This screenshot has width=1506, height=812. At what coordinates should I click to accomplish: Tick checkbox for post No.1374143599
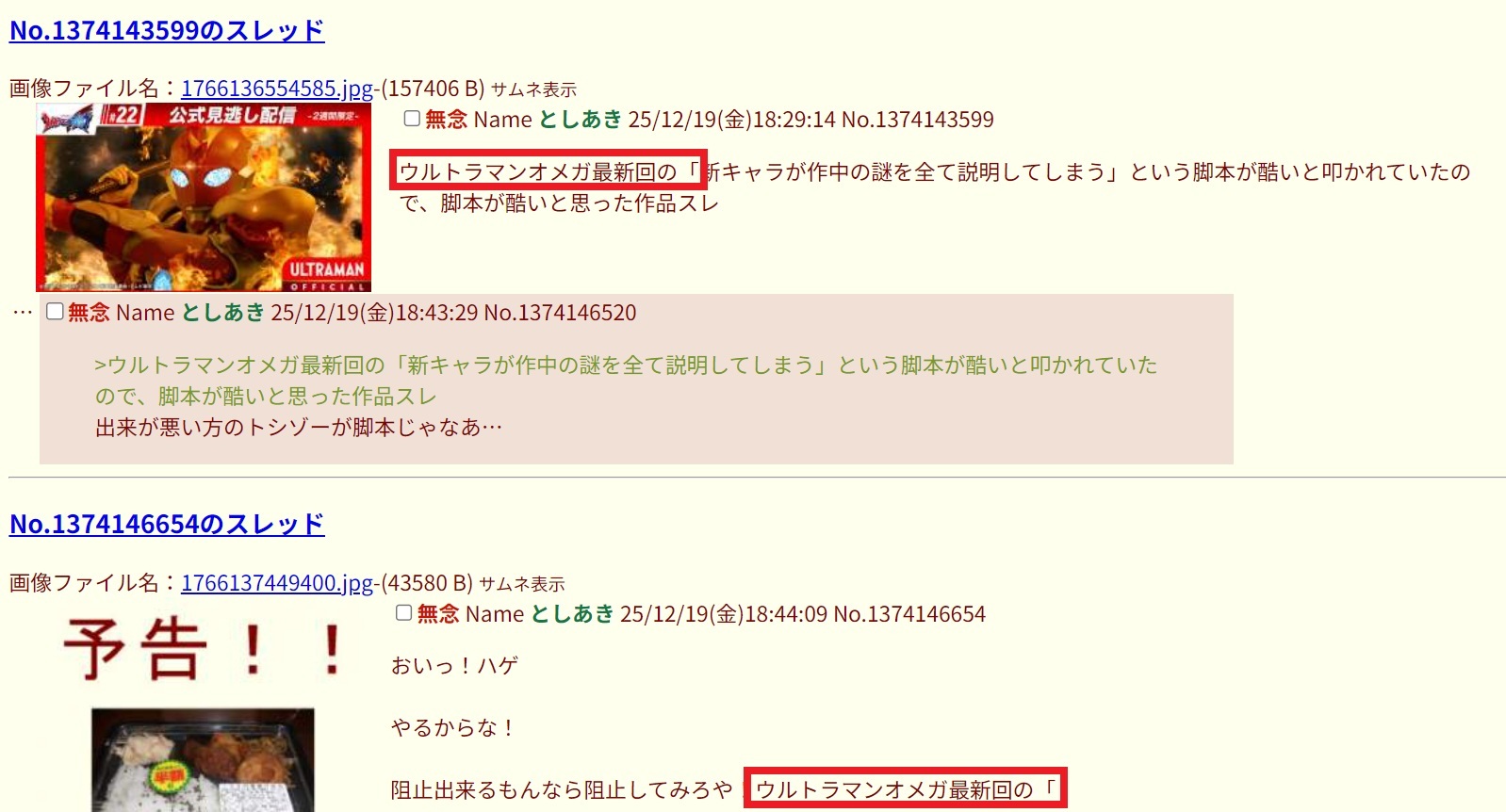tap(412, 119)
